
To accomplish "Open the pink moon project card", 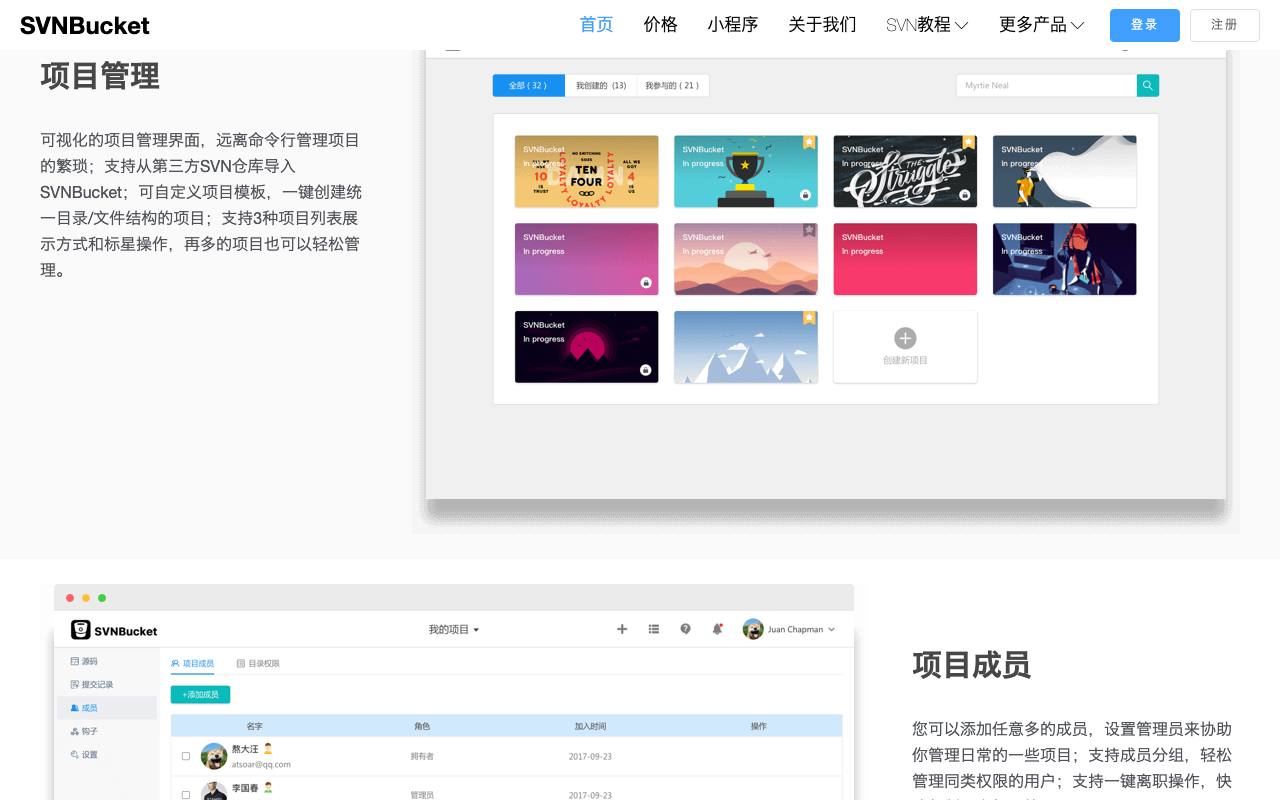I will (586, 347).
